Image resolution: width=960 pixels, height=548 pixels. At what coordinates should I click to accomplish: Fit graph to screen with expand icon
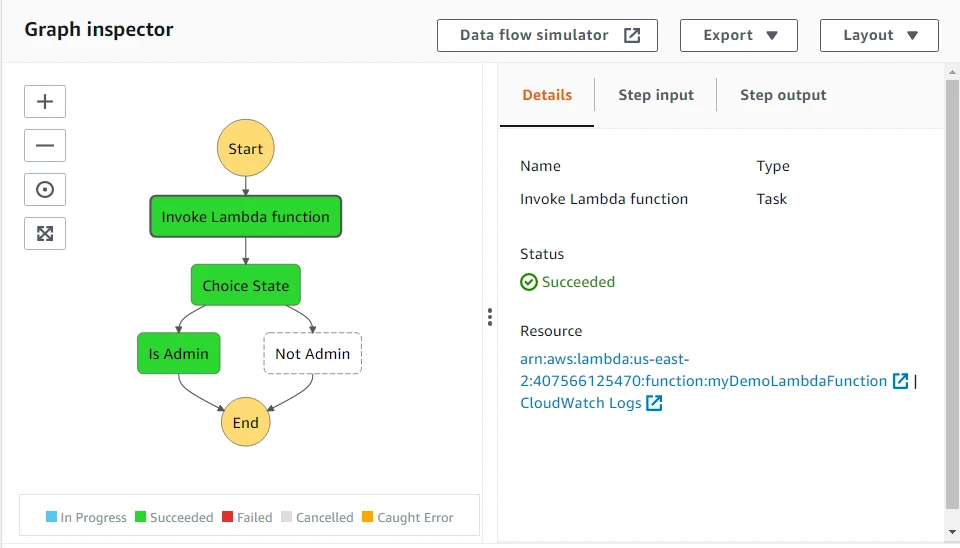pos(45,233)
